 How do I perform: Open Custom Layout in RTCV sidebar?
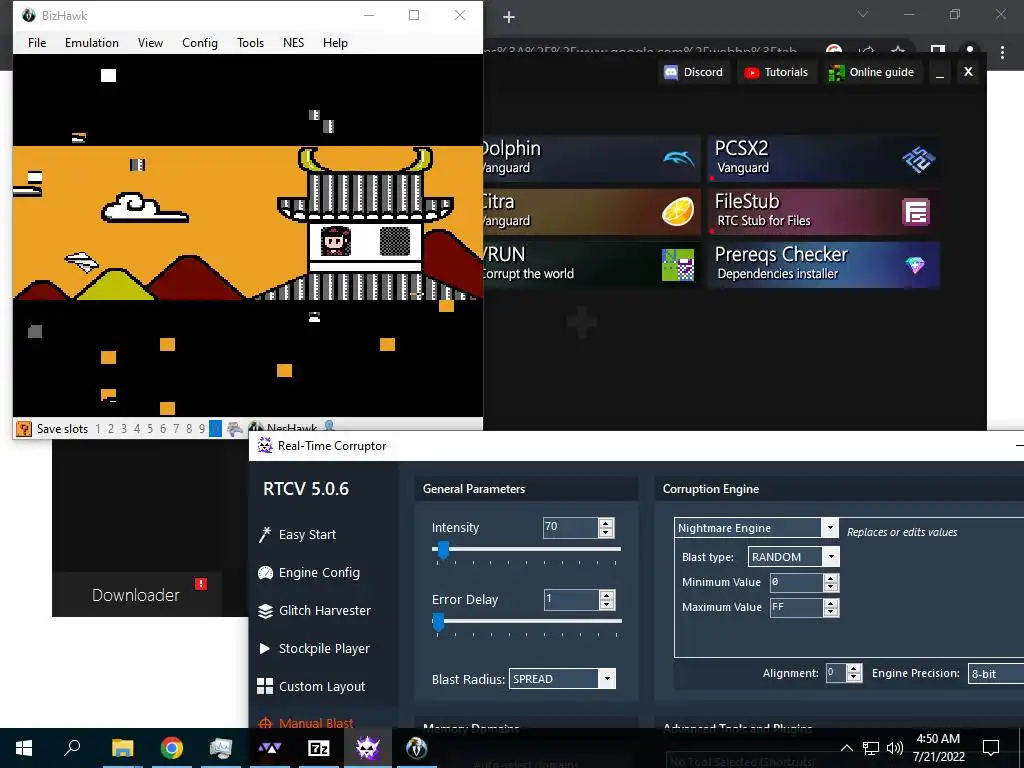tap(322, 686)
